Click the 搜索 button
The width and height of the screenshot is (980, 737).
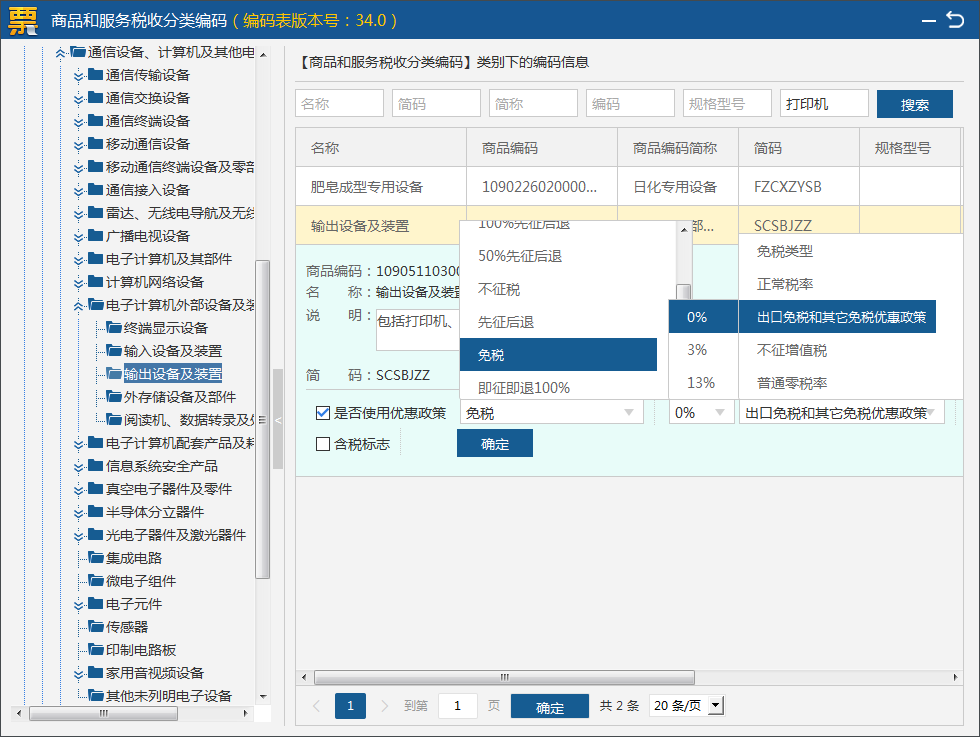[x=914, y=104]
